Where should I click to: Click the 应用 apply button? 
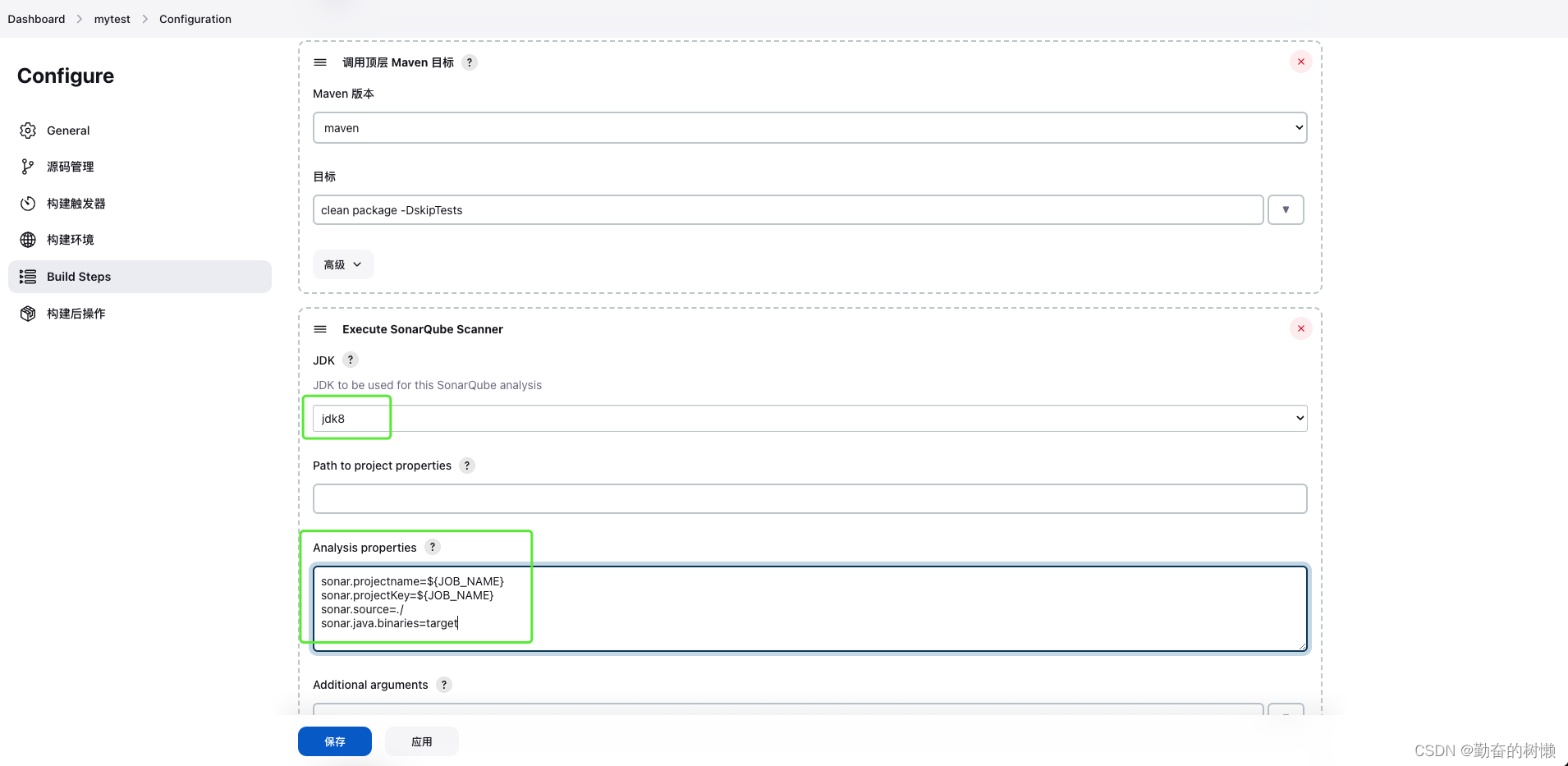[422, 741]
